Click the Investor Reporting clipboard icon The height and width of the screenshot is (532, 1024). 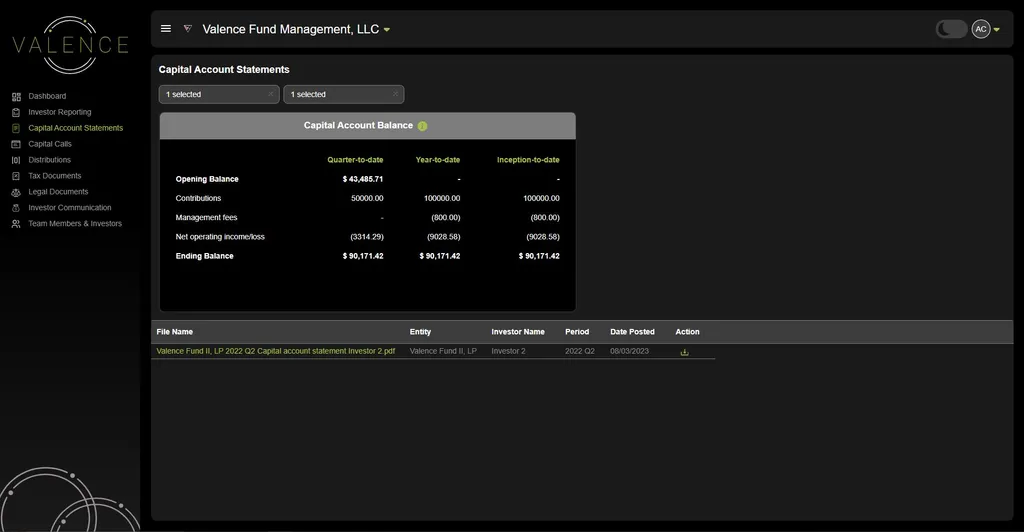click(16, 113)
